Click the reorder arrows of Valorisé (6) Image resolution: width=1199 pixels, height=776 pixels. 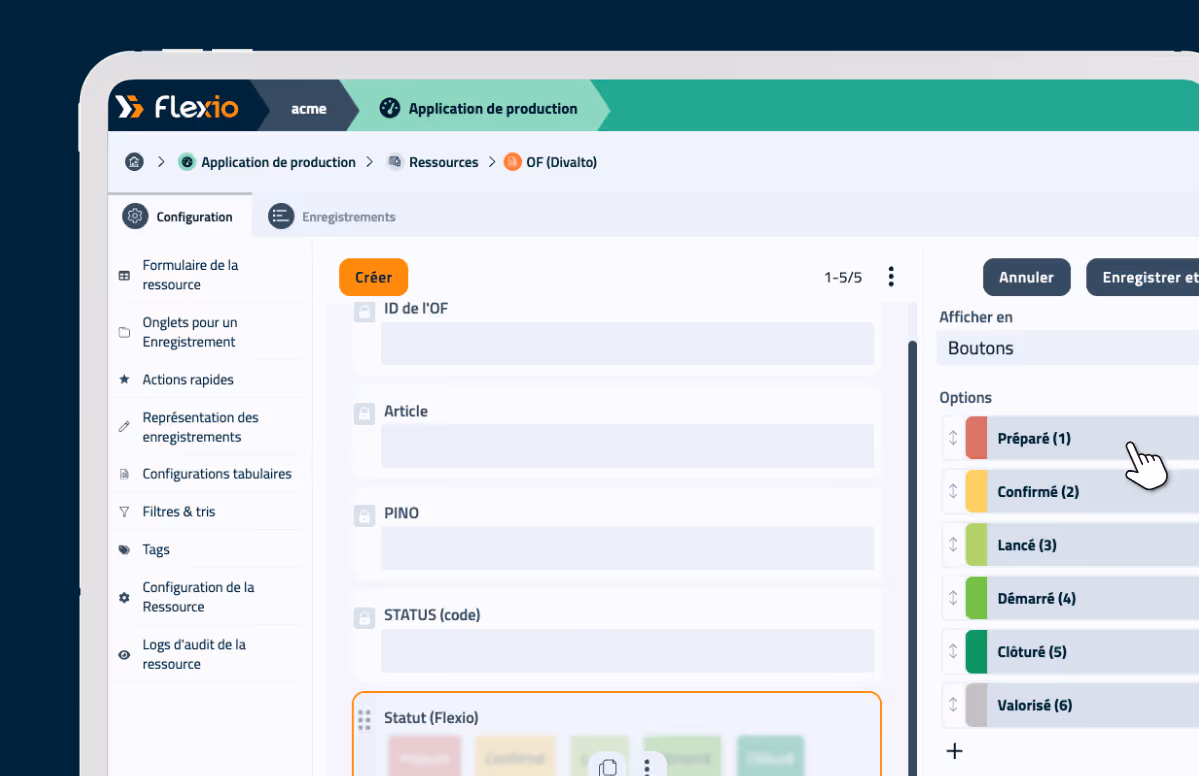(x=953, y=705)
